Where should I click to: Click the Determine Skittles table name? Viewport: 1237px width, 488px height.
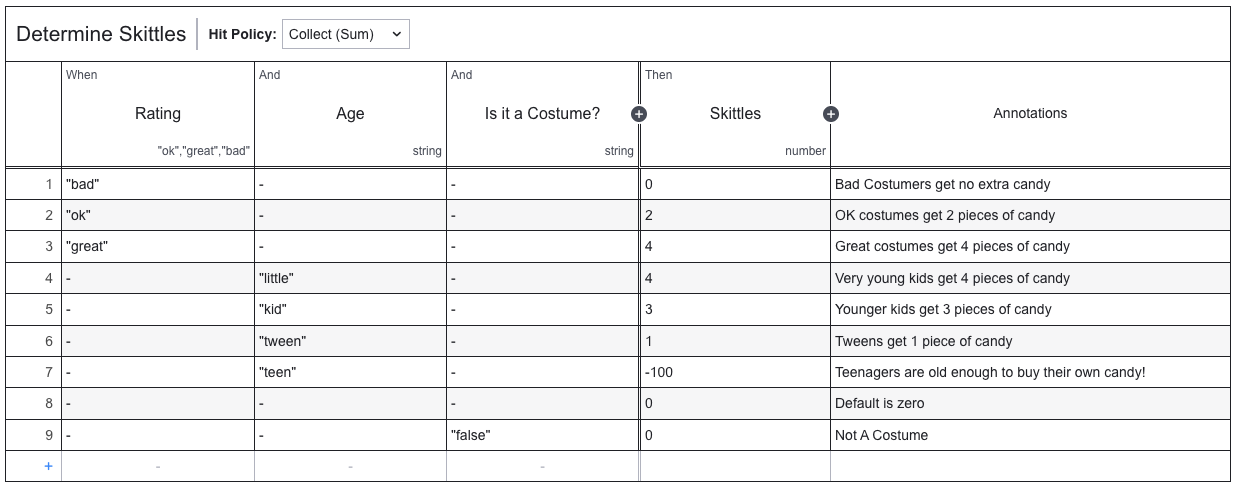[101, 34]
